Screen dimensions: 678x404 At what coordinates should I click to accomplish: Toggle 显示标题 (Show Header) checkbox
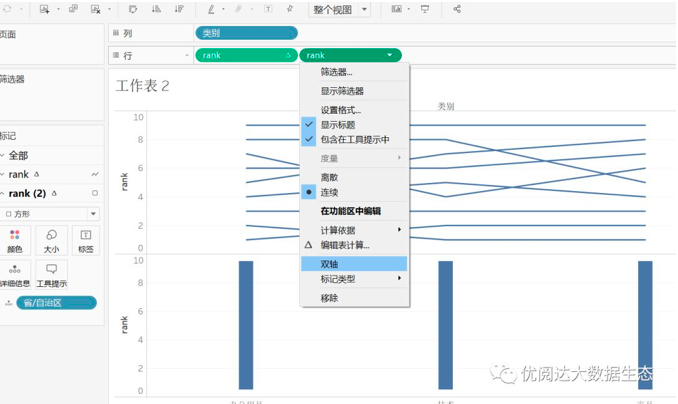pyautogui.click(x=337, y=125)
